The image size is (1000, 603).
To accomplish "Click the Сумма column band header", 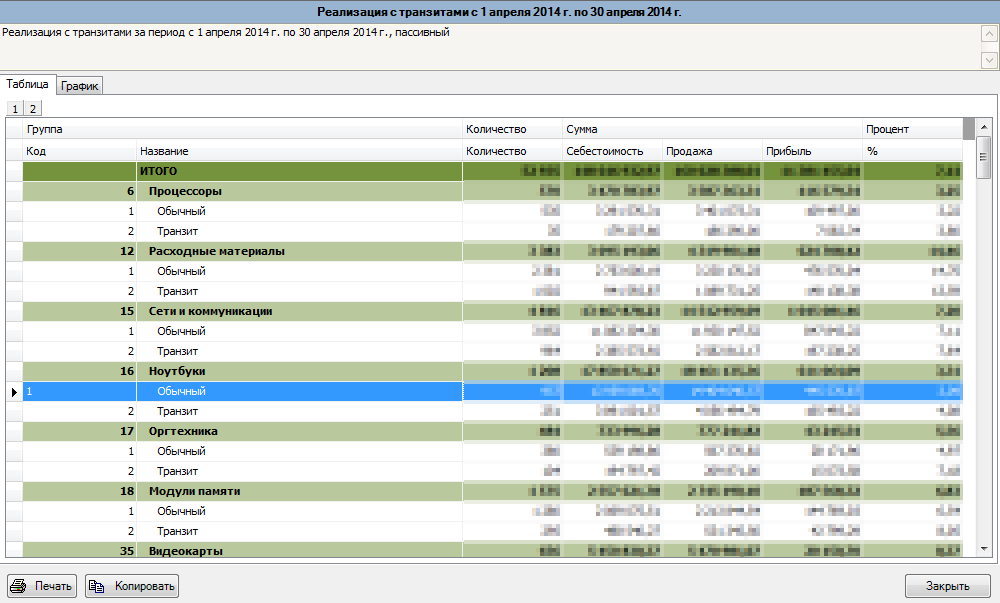I will pos(713,129).
